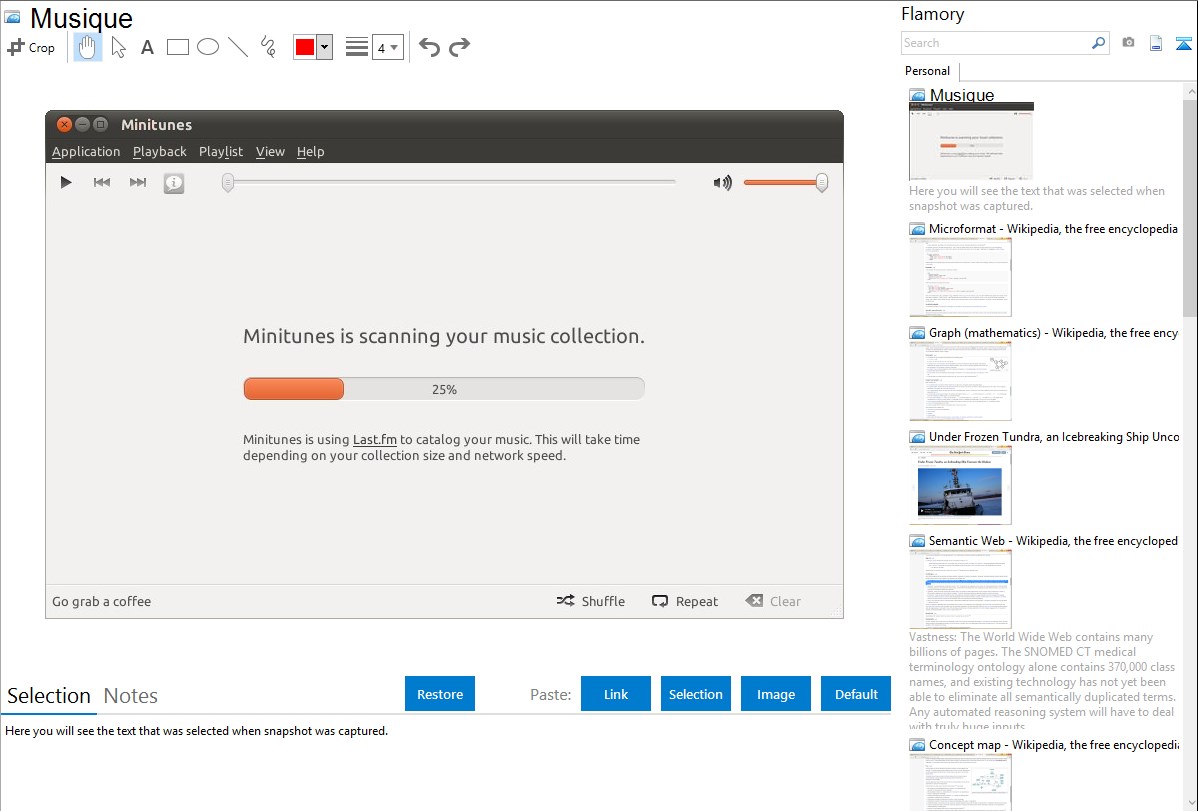This screenshot has height=811, width=1198.
Task: Open the View menu in Minitunes
Action: tap(270, 151)
